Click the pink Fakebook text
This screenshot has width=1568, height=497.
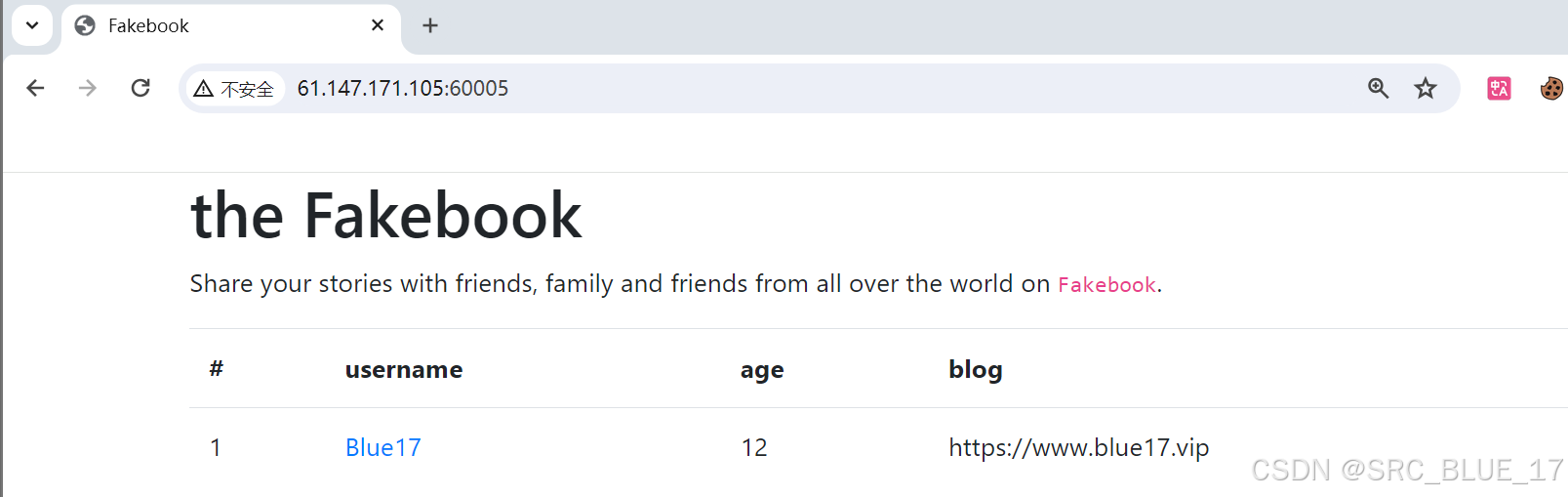1106,284
